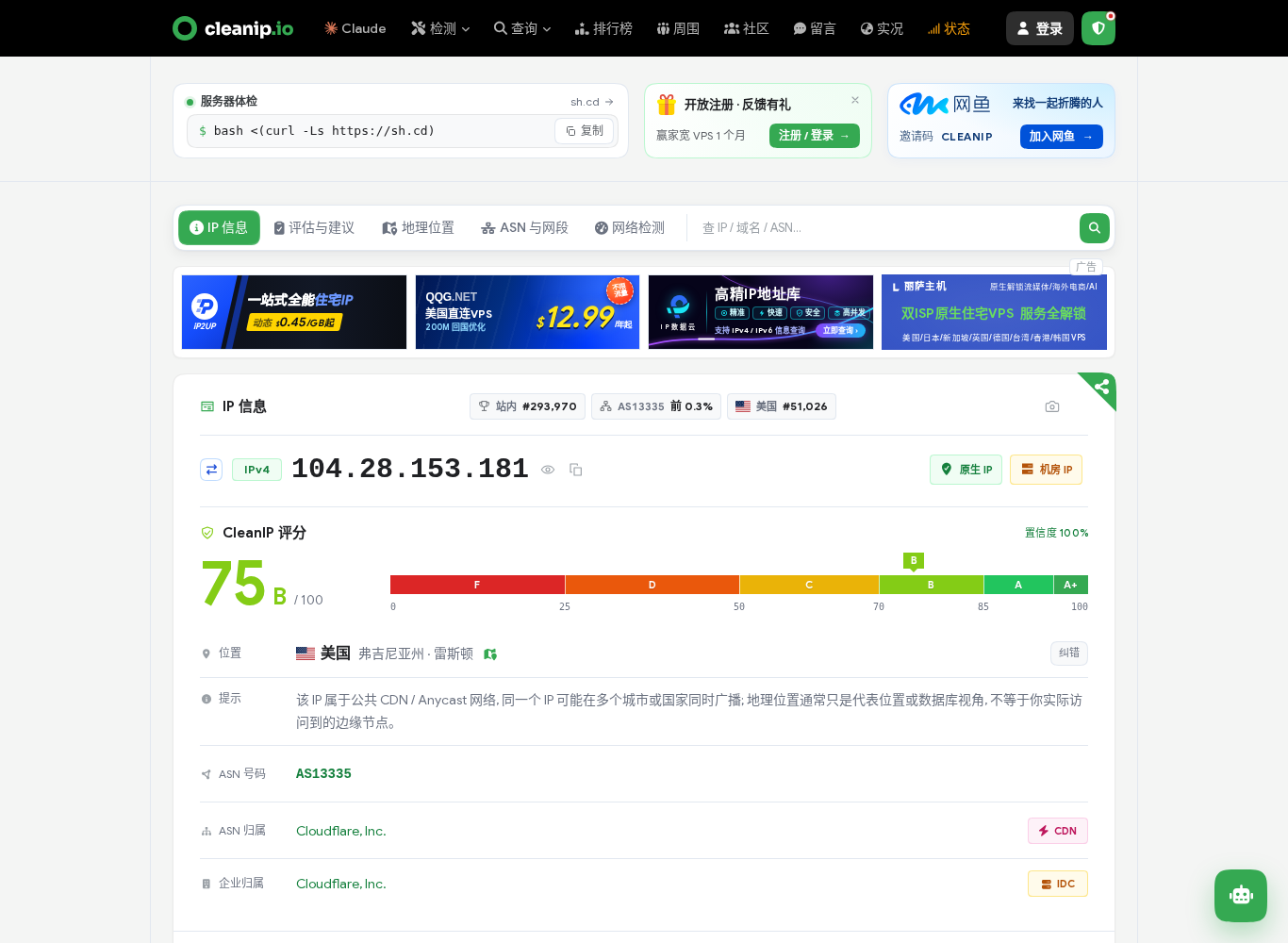1288x943 pixels.
Task: Click the green A+ segment of score bar
Action: pos(1070,585)
